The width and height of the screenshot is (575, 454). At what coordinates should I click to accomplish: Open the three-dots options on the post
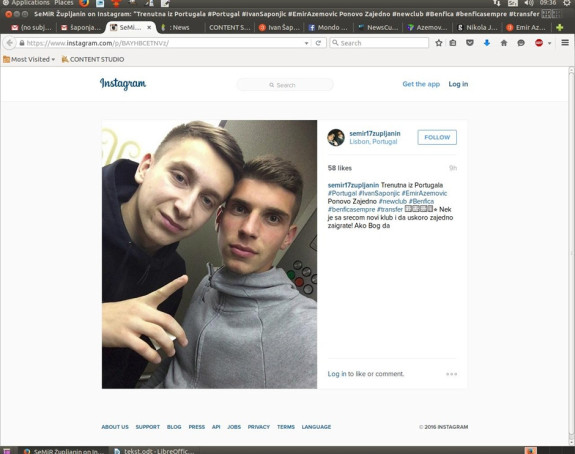coord(451,374)
